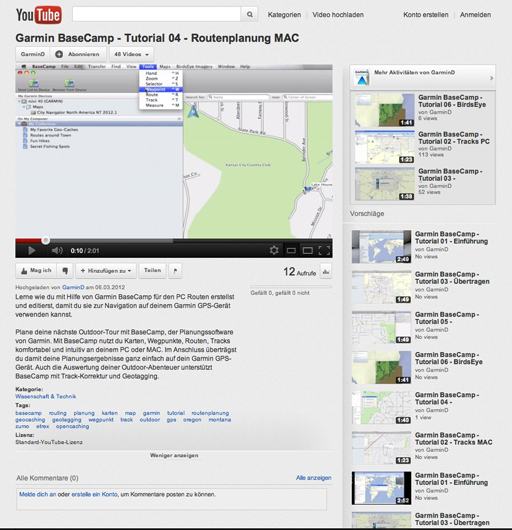Open the GarminD channel button
This screenshot has width=512, height=530.
(x=32, y=54)
